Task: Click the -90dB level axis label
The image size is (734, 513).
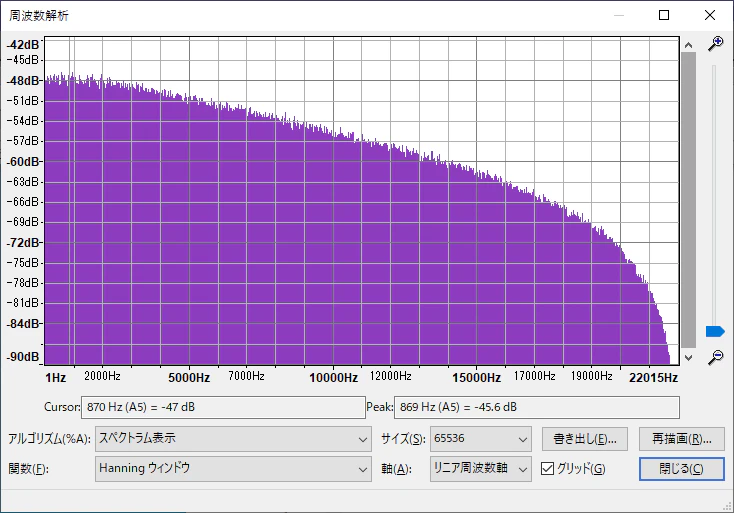Action: coord(22,357)
